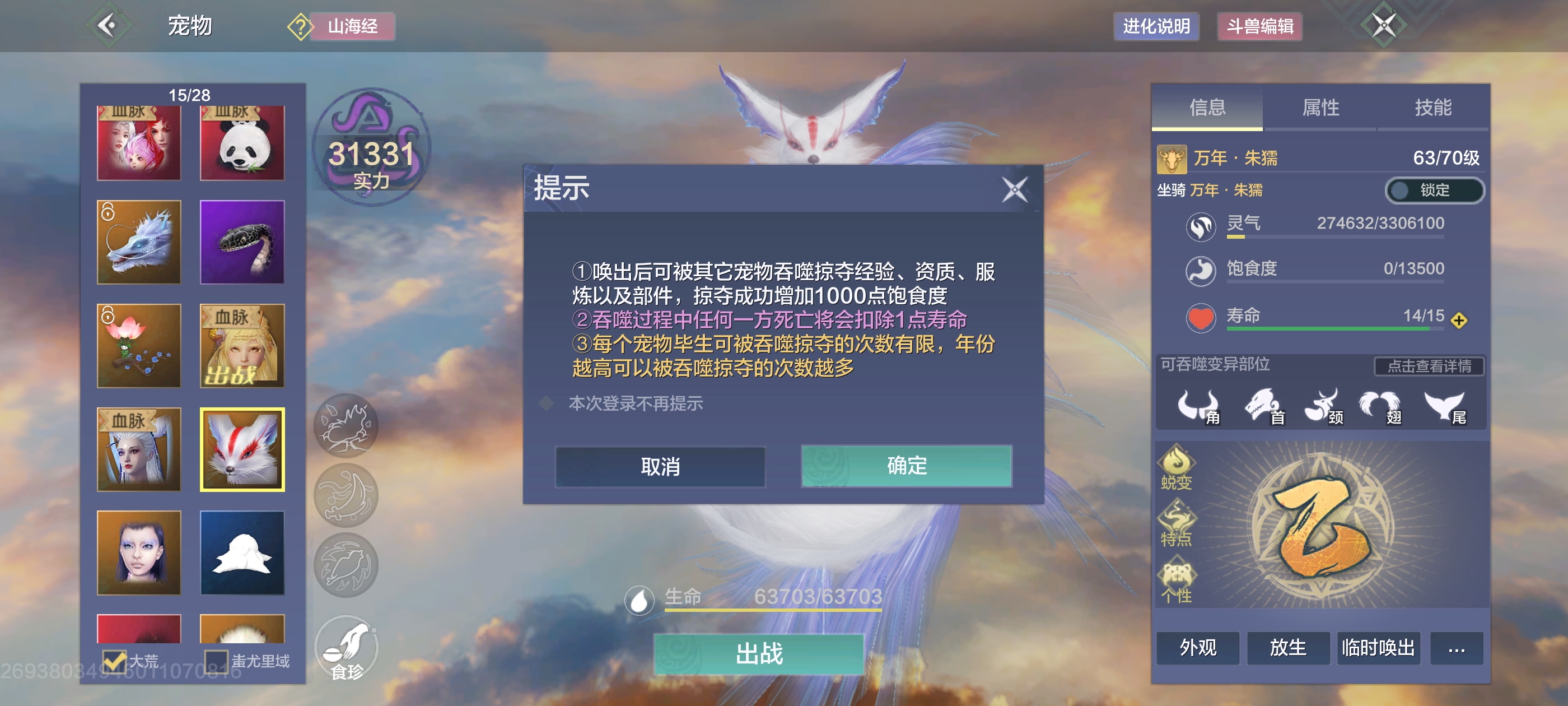The width and height of the screenshot is (1568, 706).
Task: Click the 特点 traits icon
Action: click(1176, 524)
